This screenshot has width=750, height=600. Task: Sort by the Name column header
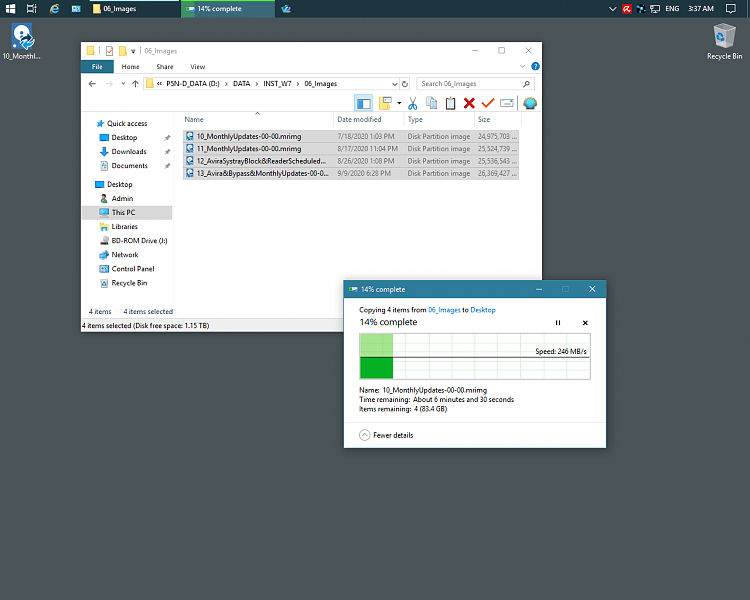pos(258,120)
